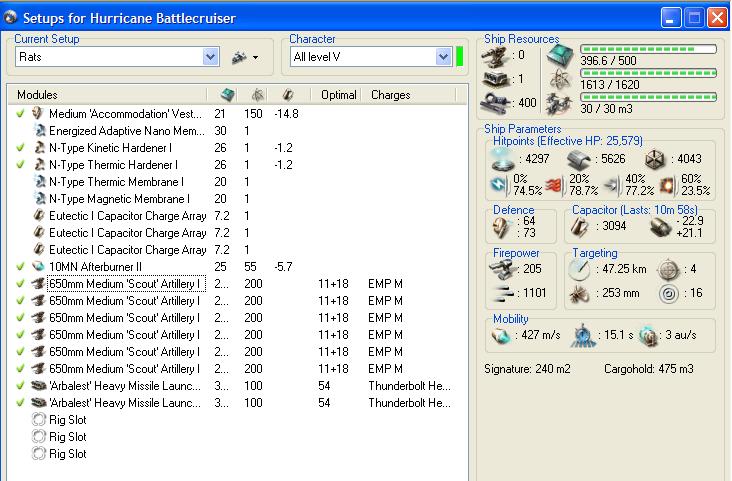
Task: Click the CPU usage bar 396.6 / 500
Action: 648,47
